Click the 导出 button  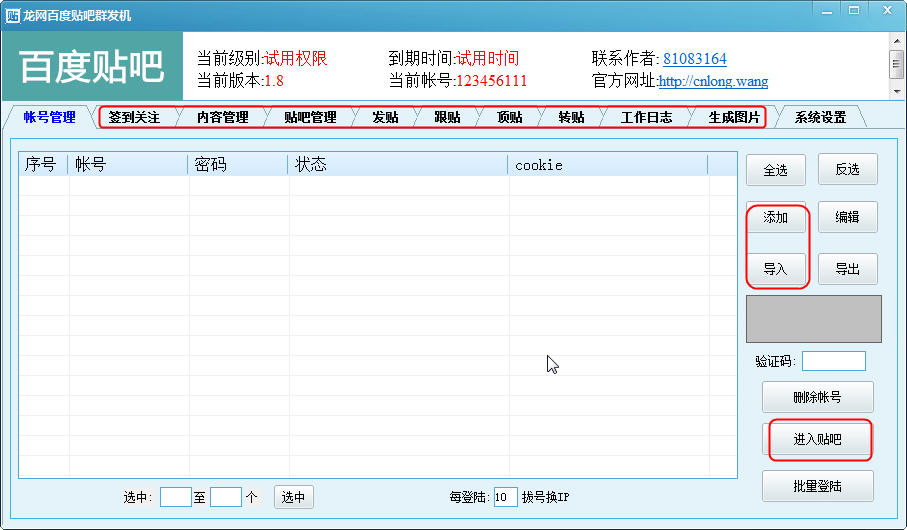click(847, 269)
